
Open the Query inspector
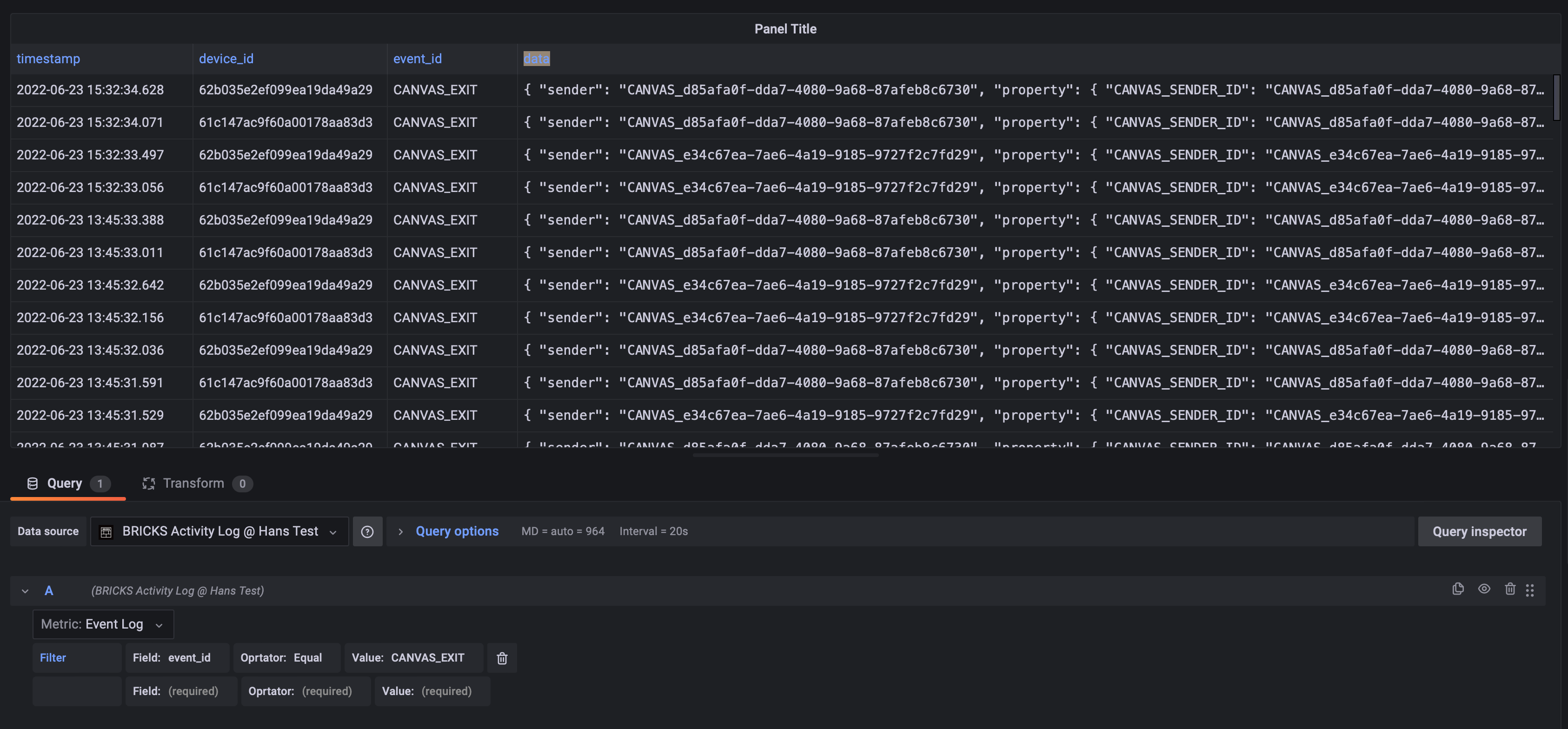pos(1479,531)
